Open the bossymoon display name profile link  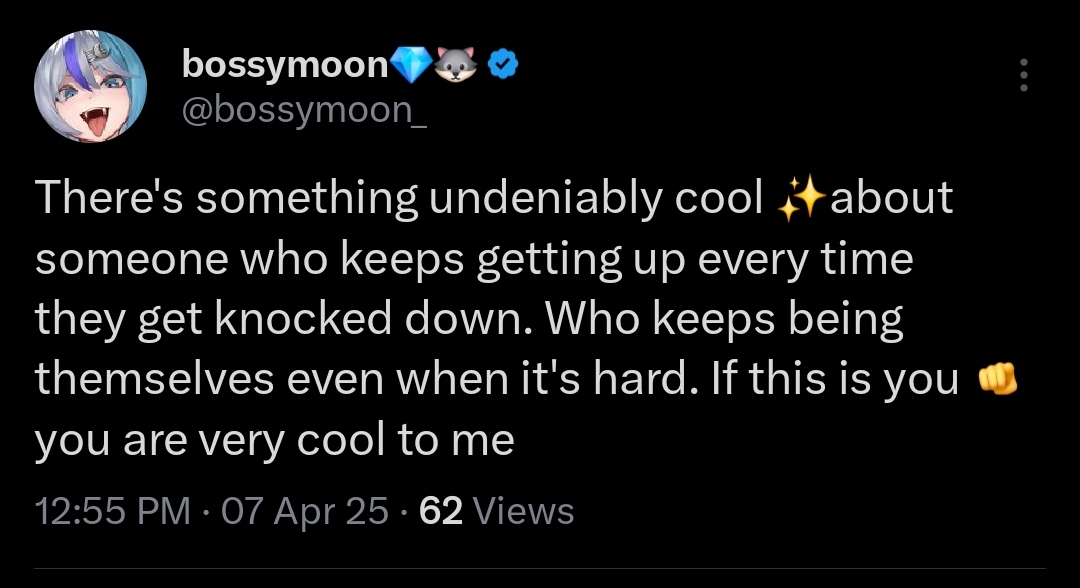[x=284, y=65]
